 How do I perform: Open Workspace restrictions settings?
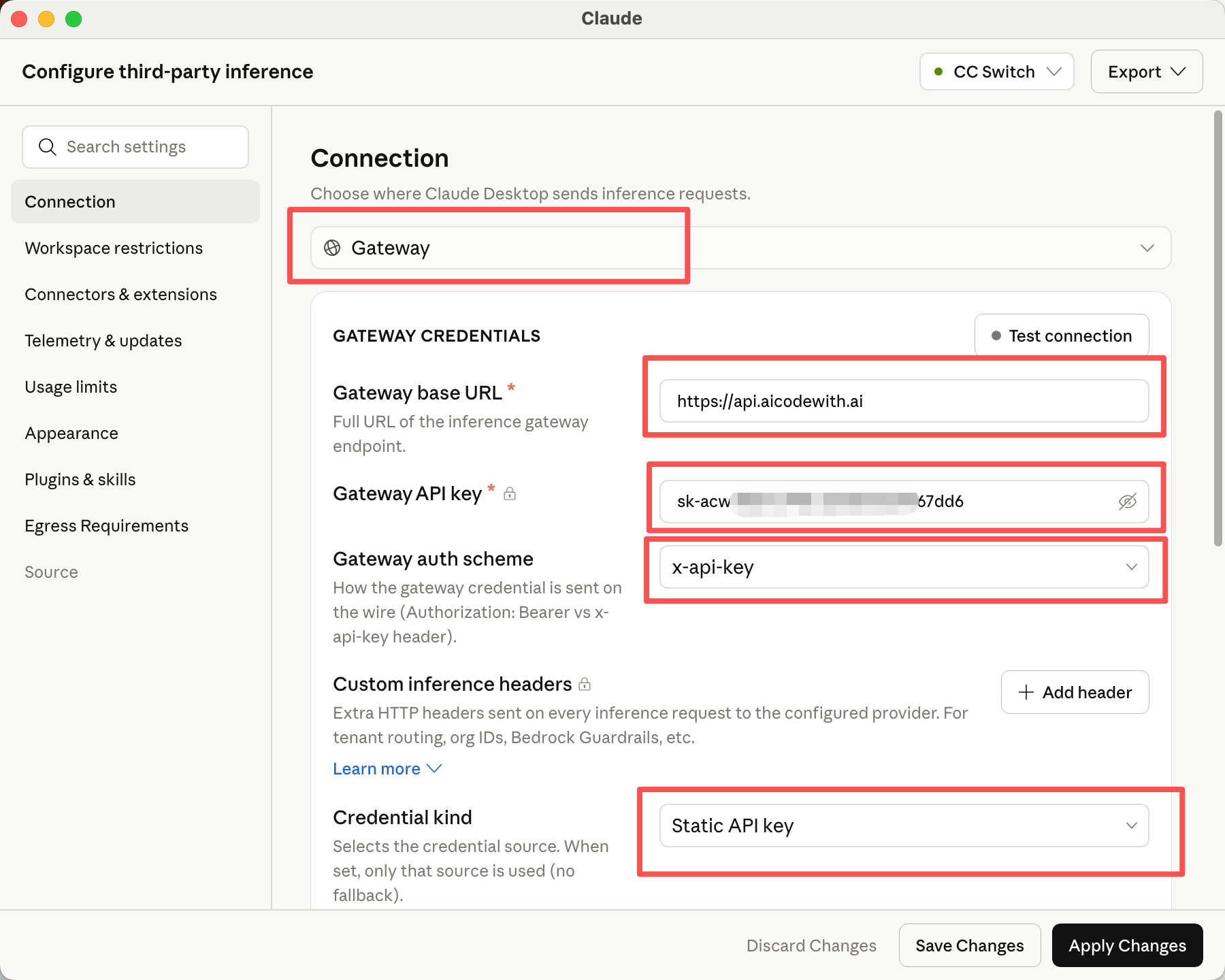pos(135,248)
